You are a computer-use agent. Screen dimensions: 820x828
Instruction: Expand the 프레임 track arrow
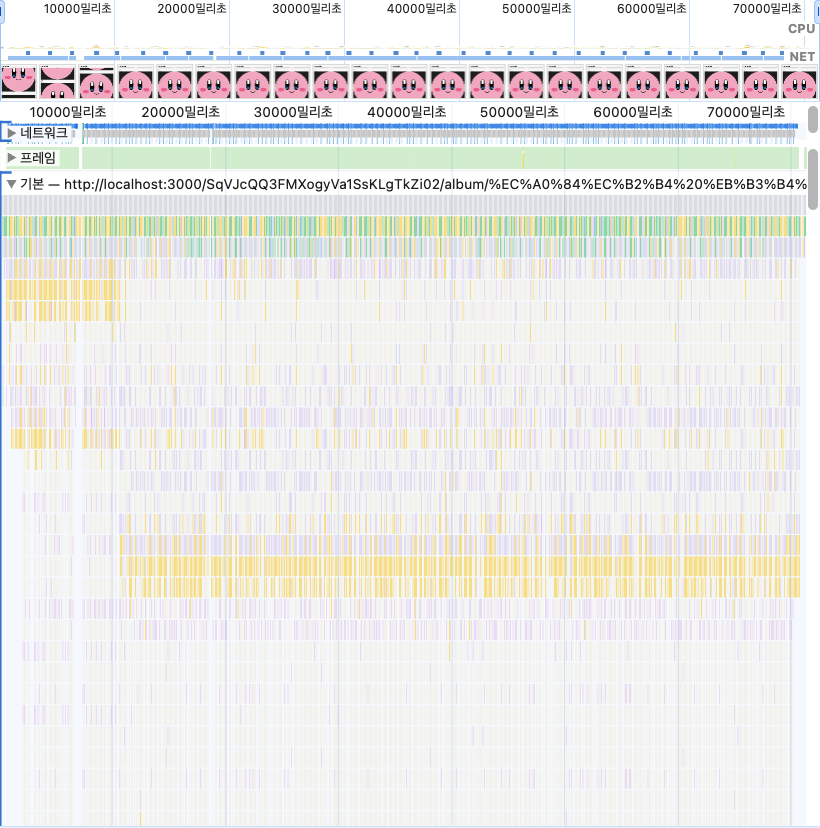12,157
